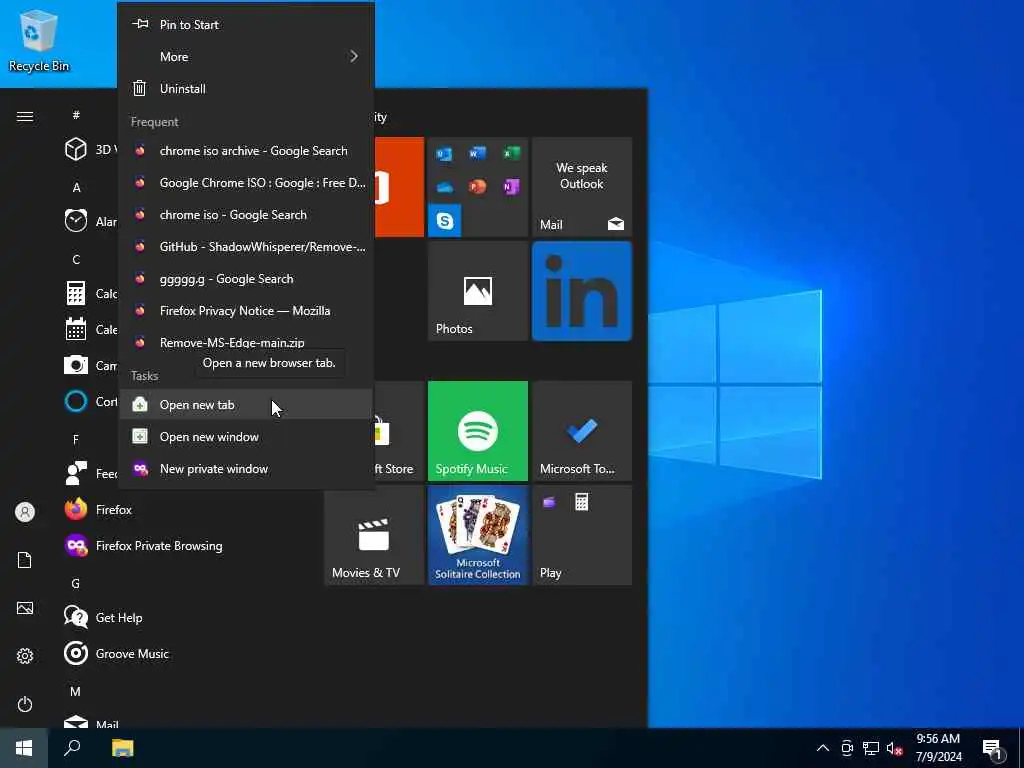This screenshot has width=1024, height=768.
Task: Open the Action Center notifications icon
Action: point(994,749)
